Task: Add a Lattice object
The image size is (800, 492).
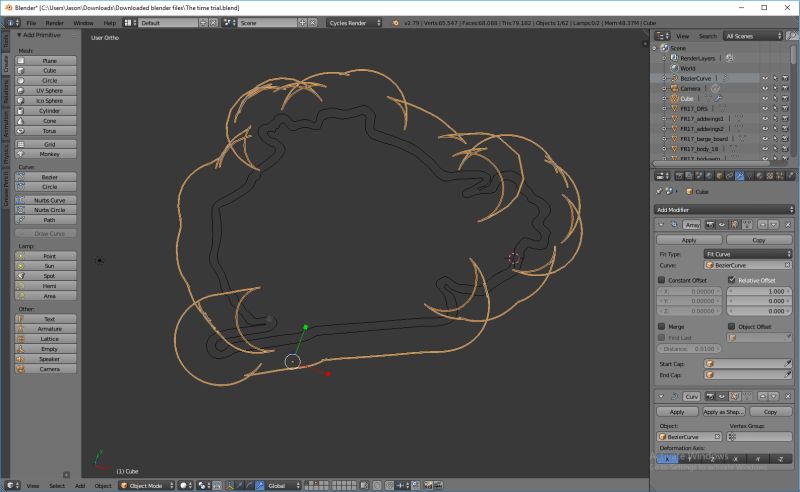Action: coord(46,339)
